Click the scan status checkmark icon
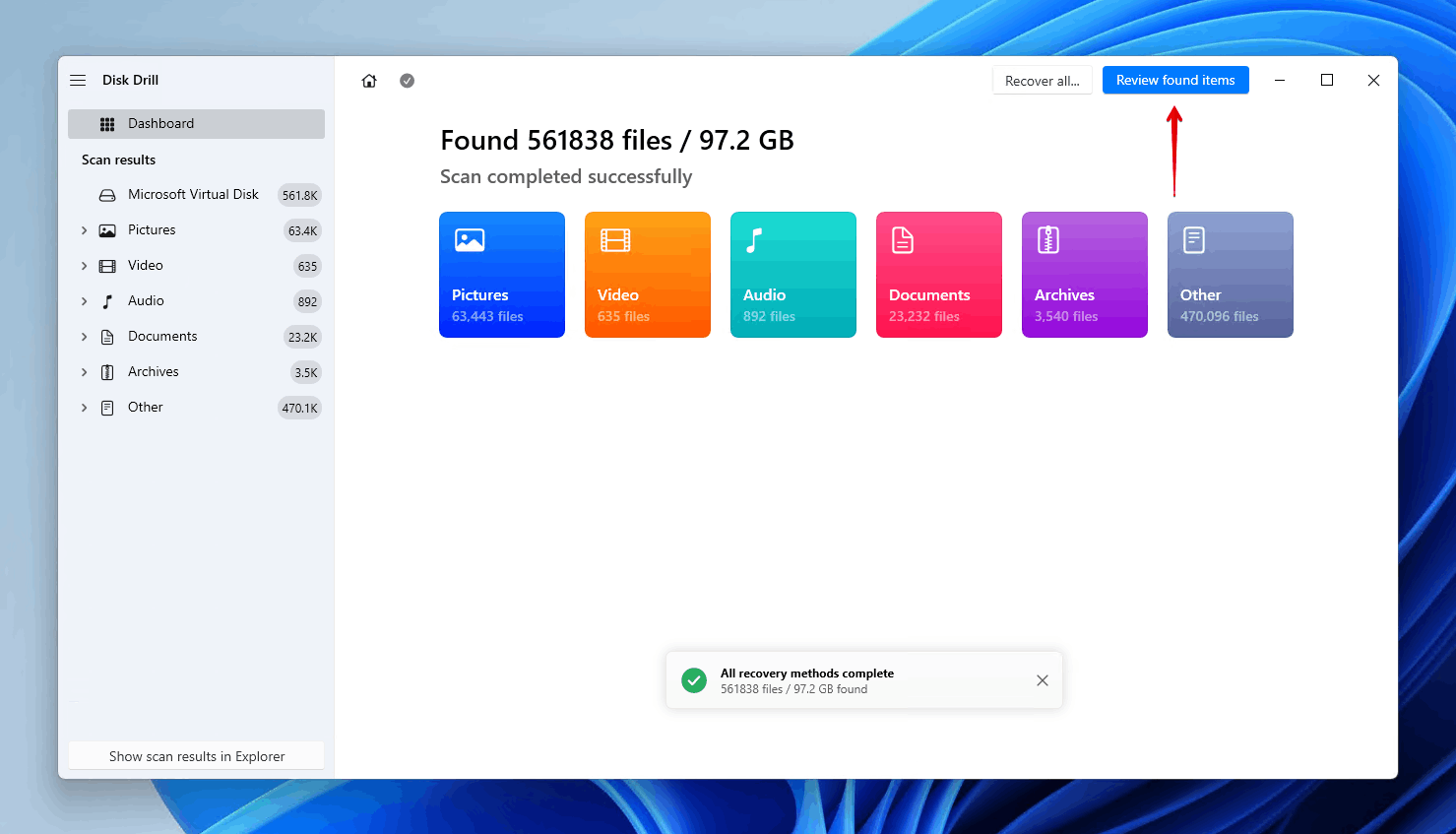 click(x=407, y=81)
